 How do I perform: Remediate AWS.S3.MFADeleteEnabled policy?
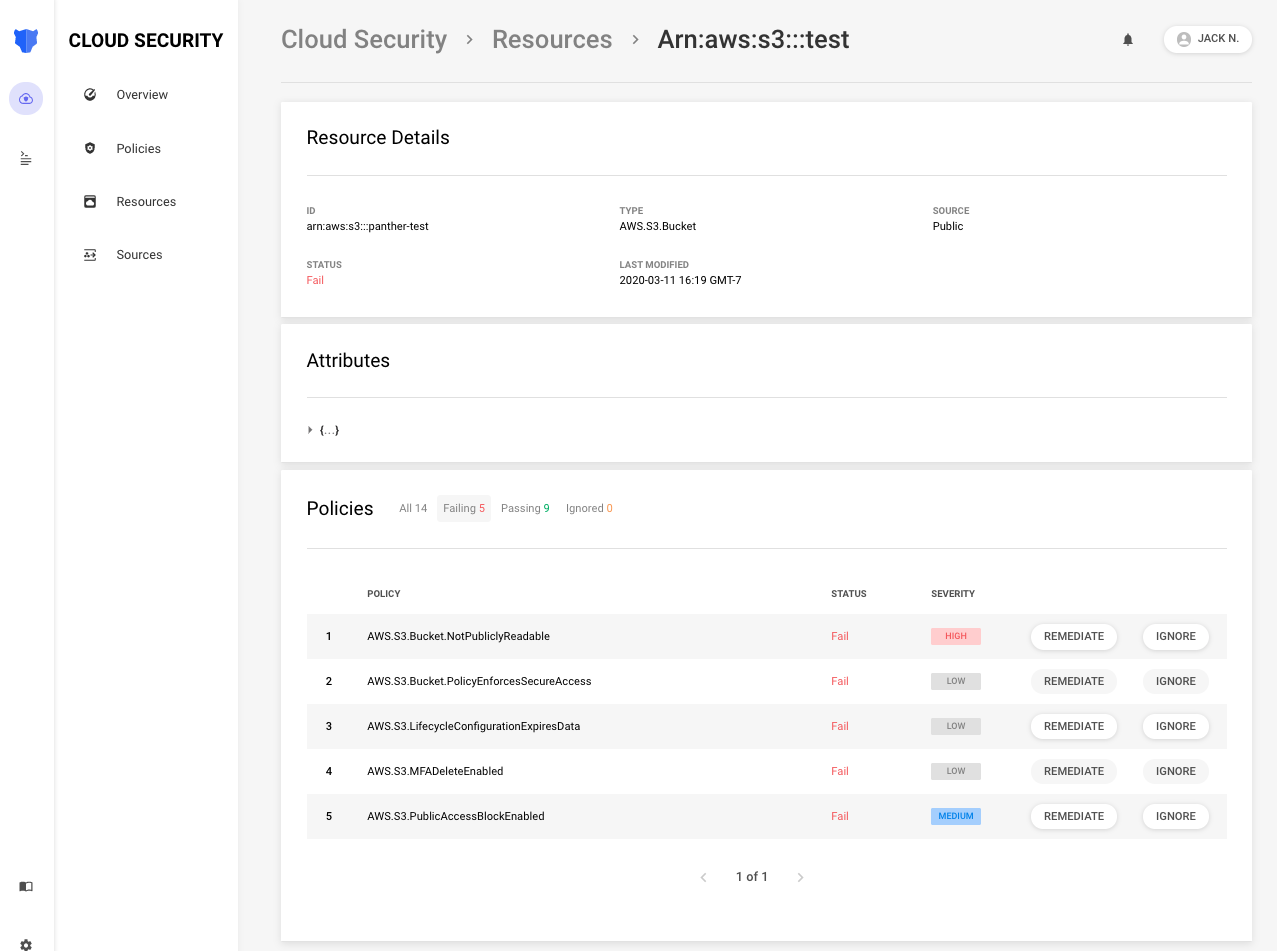point(1074,771)
